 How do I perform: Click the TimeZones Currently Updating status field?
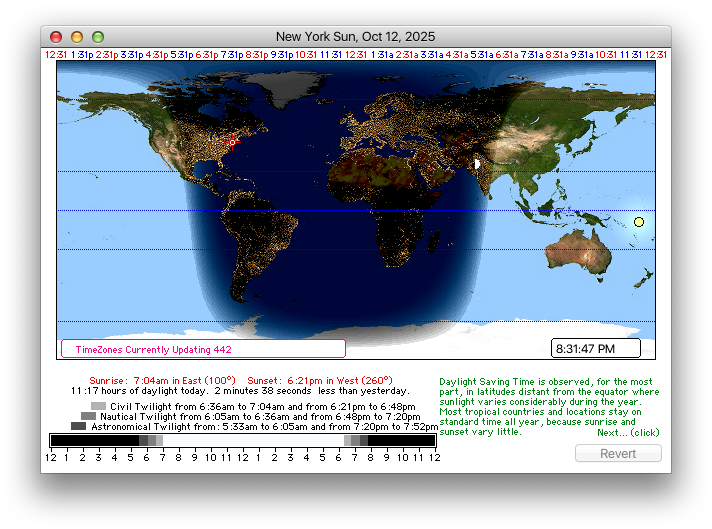click(203, 349)
